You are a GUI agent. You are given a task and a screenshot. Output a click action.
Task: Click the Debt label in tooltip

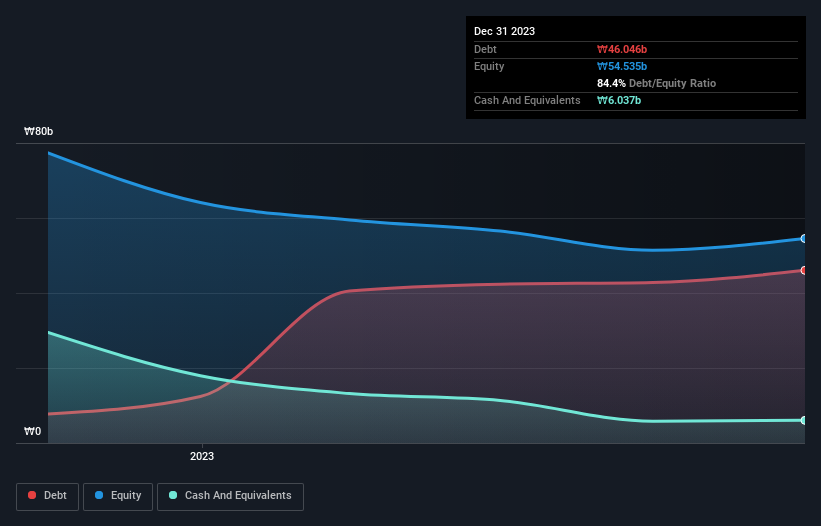485,49
